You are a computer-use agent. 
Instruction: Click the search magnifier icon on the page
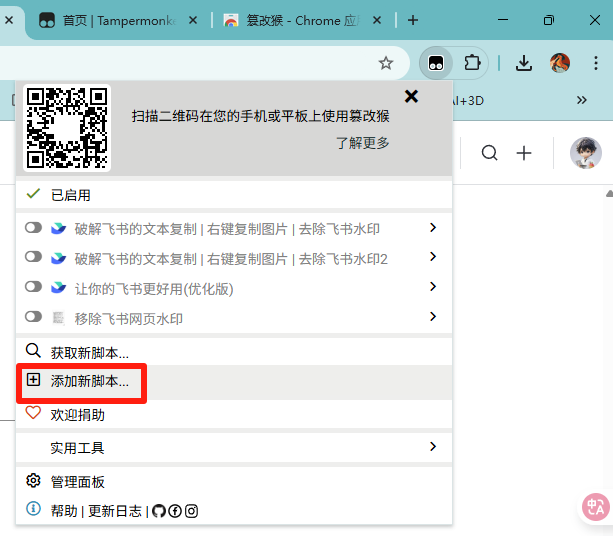pos(489,153)
